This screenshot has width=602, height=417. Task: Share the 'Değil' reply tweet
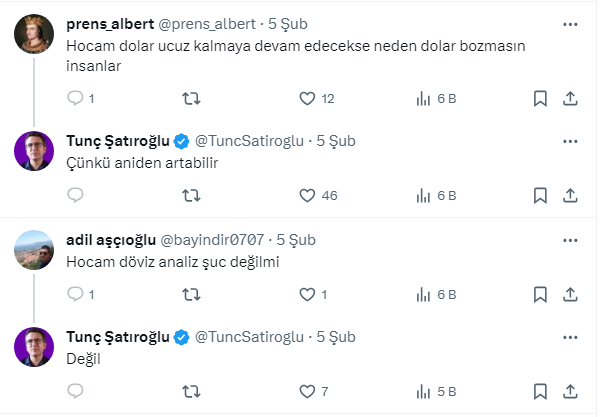[570, 391]
